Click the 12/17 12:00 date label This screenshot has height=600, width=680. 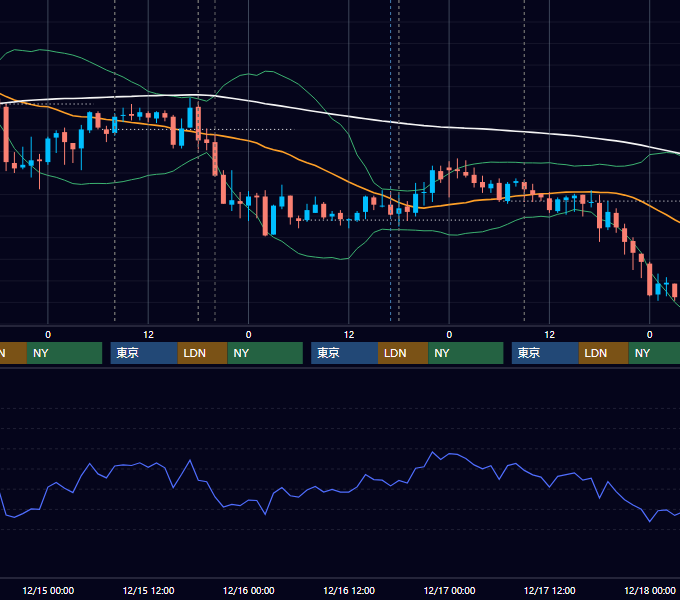click(x=549, y=590)
